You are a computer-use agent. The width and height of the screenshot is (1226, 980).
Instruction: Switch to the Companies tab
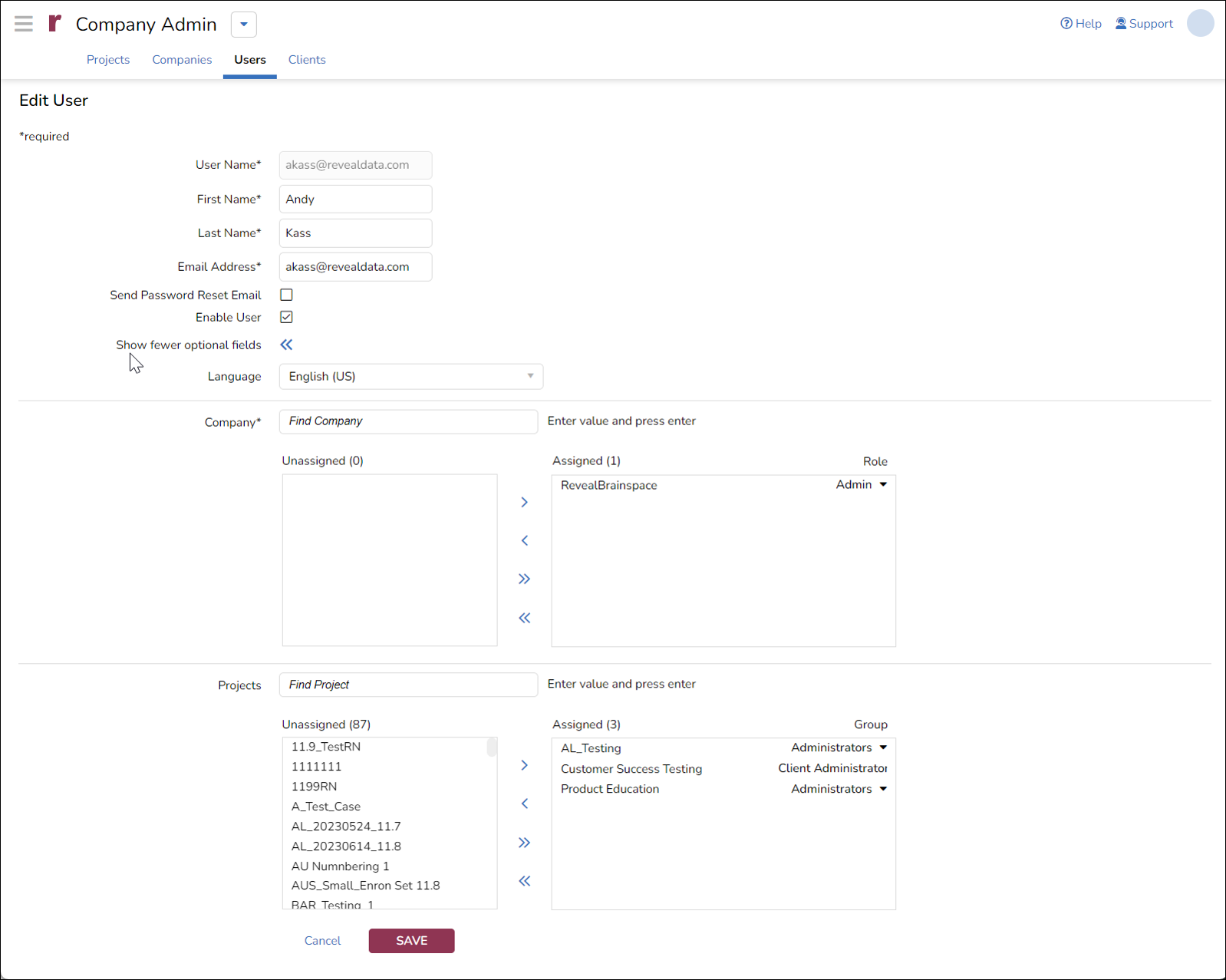[x=182, y=60]
